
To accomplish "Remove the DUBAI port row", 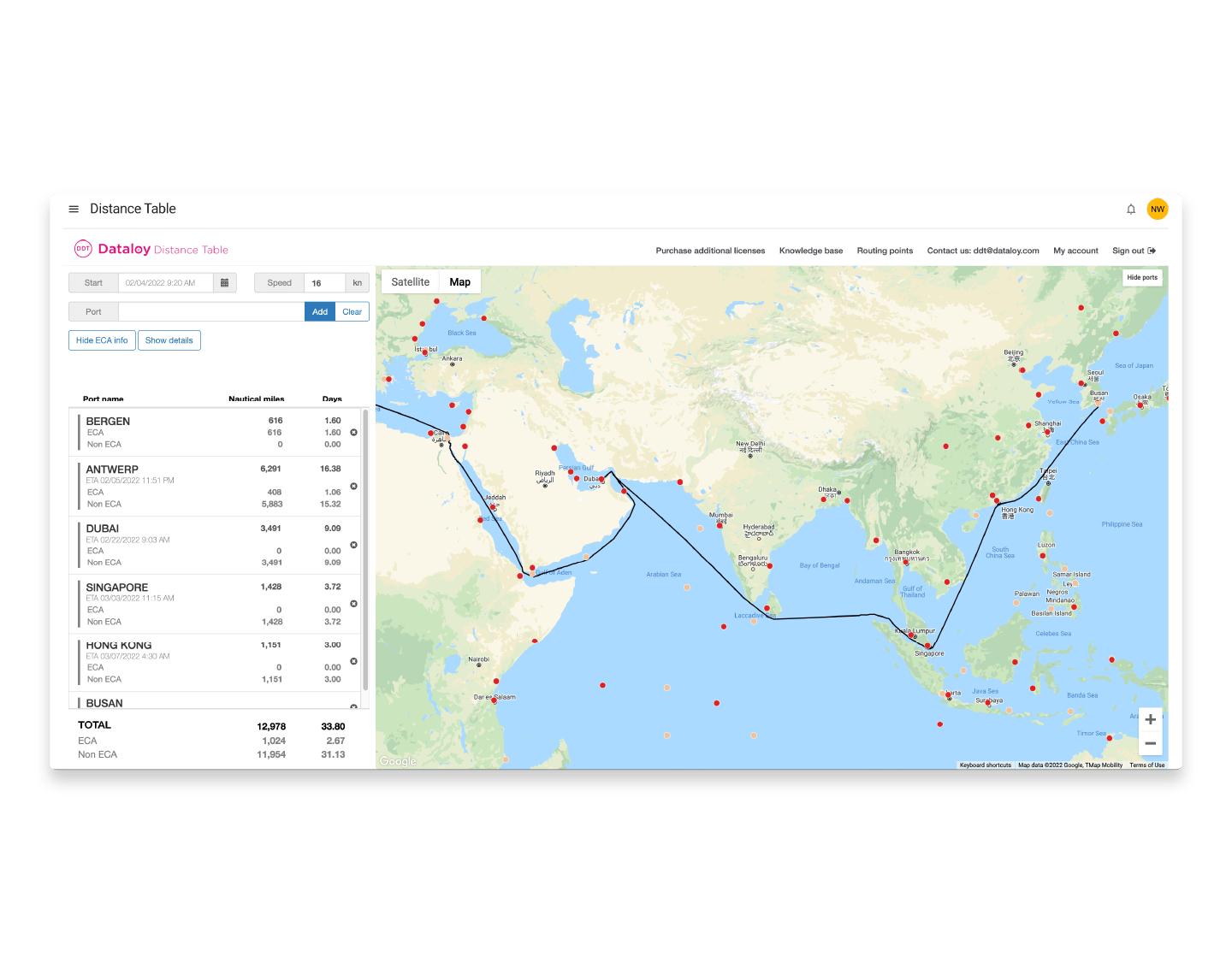I will pyautogui.click(x=353, y=545).
